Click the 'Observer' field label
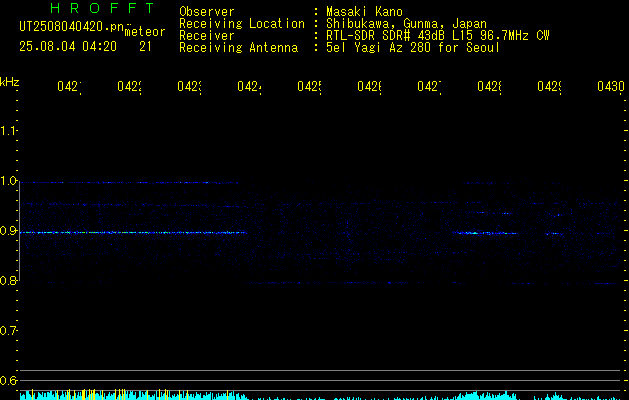 coord(207,12)
